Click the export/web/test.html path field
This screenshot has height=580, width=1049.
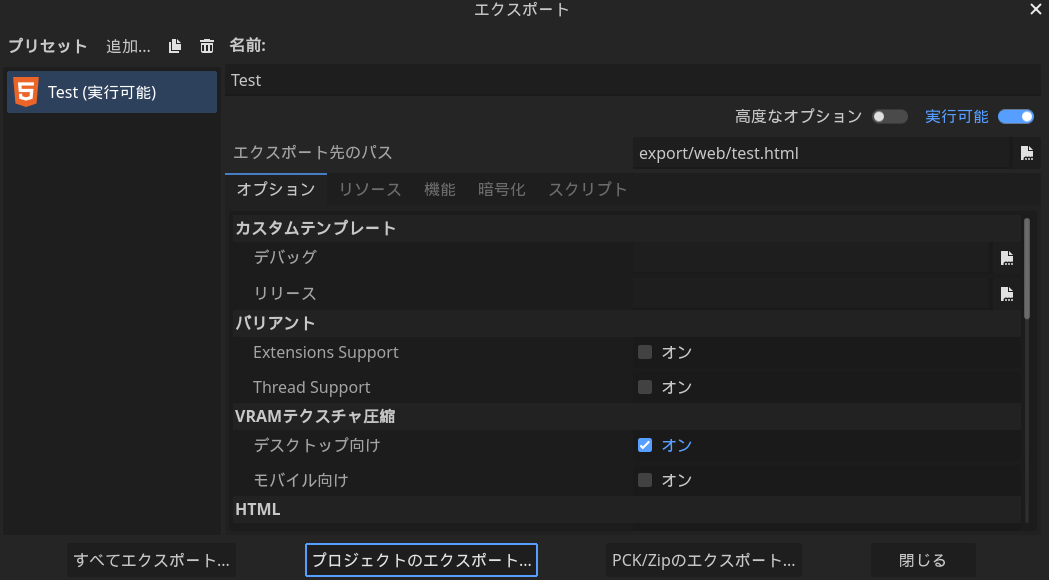(x=821, y=153)
